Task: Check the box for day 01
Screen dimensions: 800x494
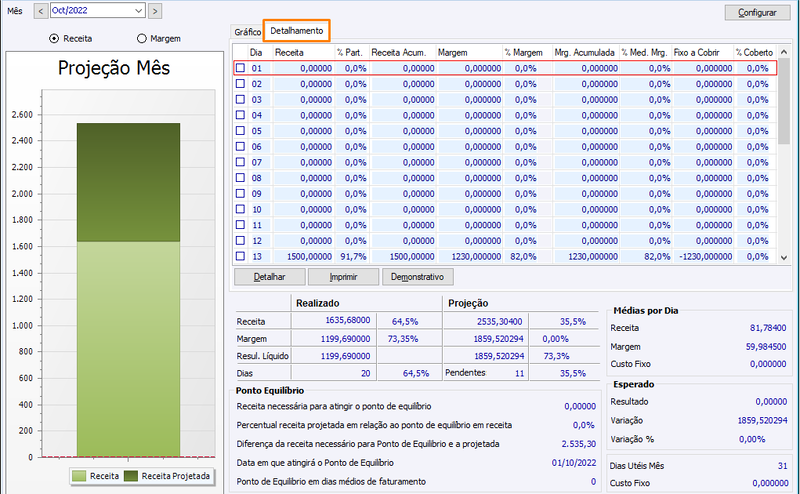Action: point(240,68)
